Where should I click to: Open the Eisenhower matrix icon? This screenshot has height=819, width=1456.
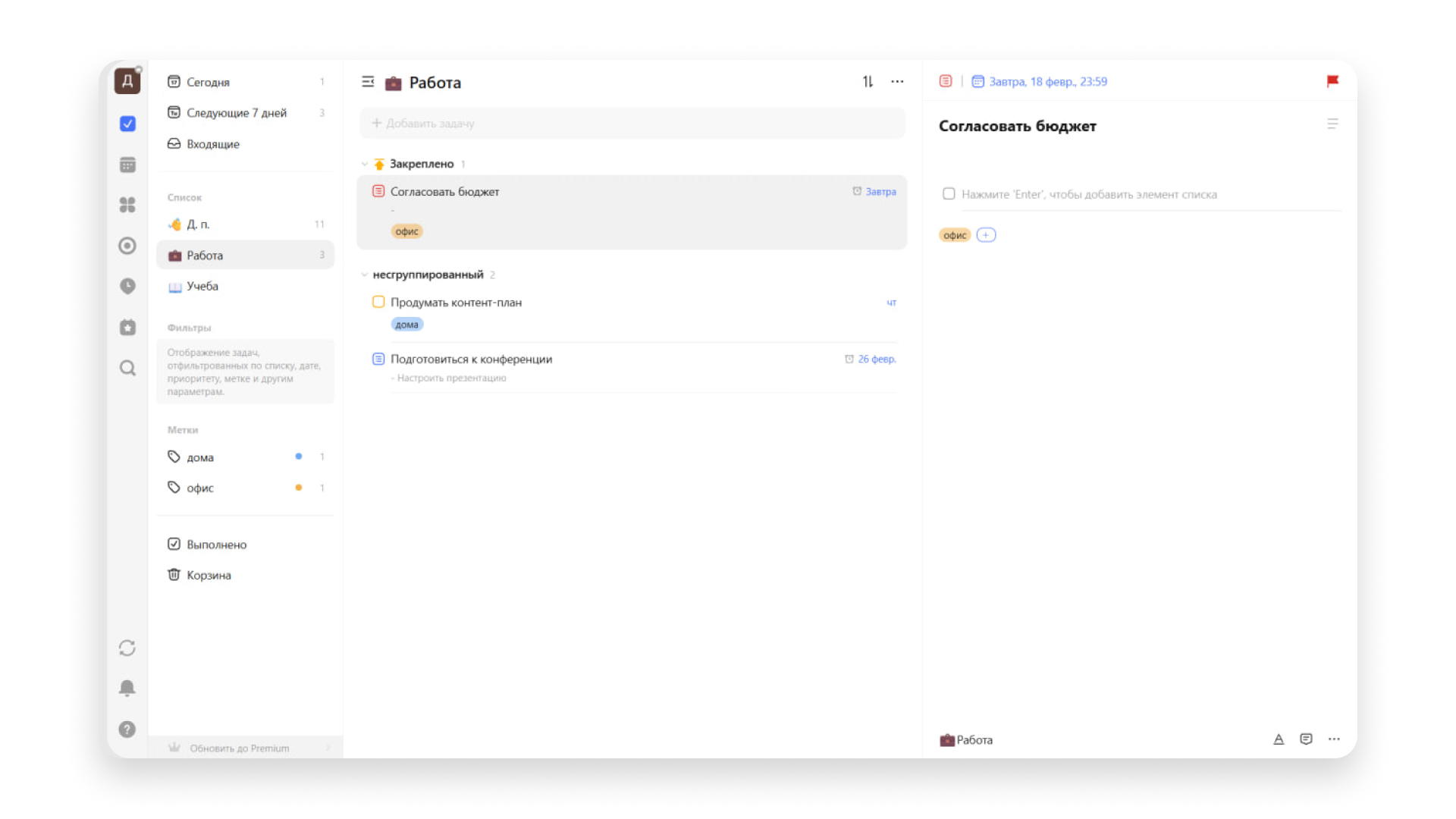click(127, 205)
